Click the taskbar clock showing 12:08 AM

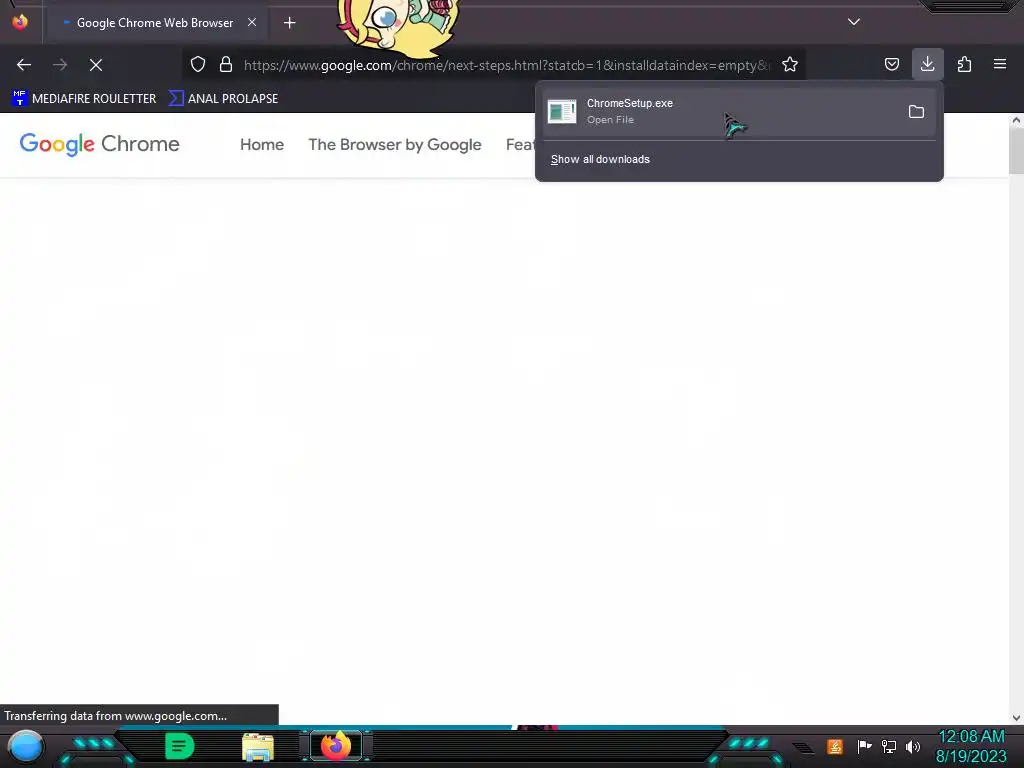click(971, 746)
